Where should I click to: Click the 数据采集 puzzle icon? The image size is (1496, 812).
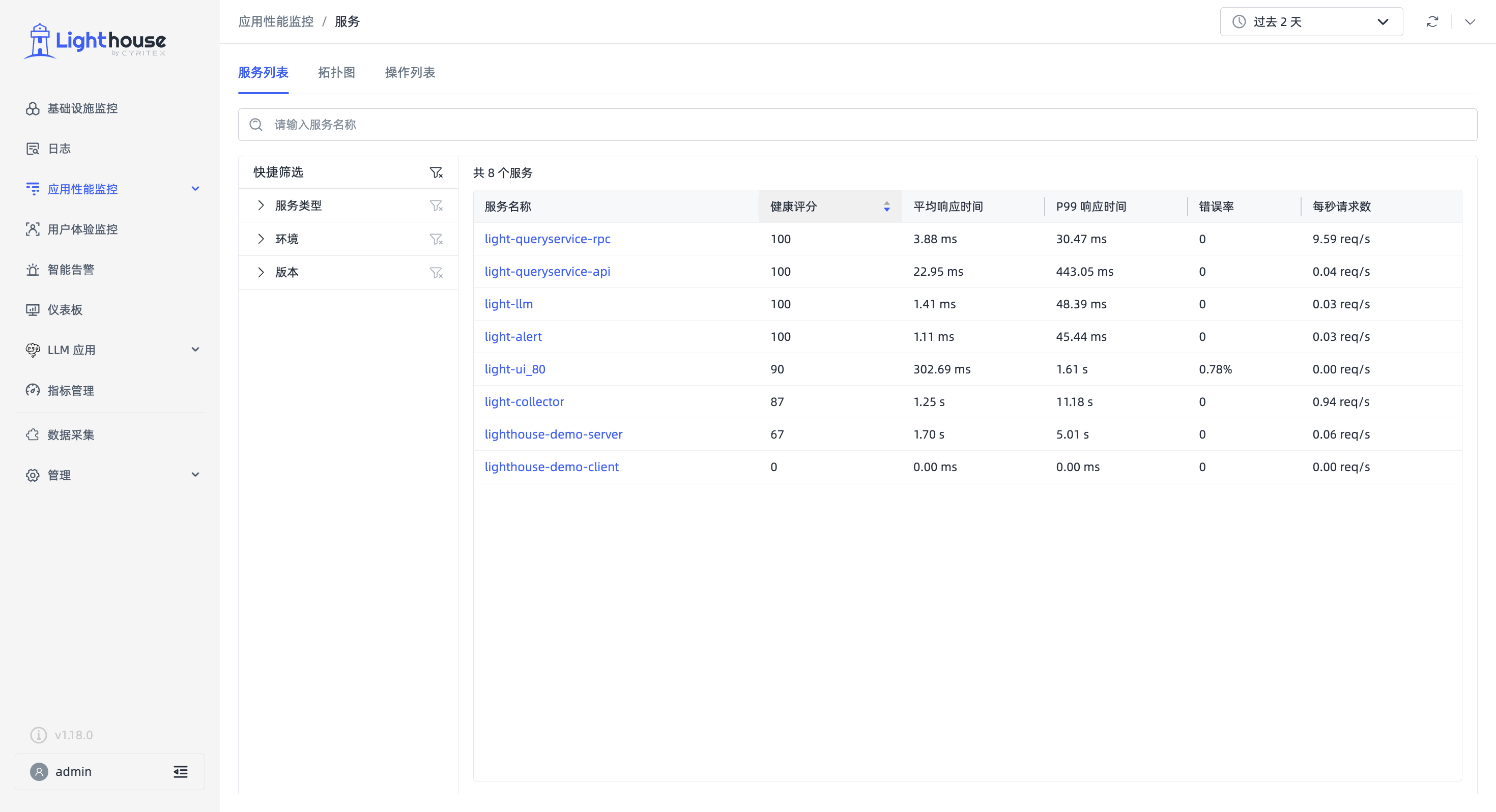pos(33,434)
